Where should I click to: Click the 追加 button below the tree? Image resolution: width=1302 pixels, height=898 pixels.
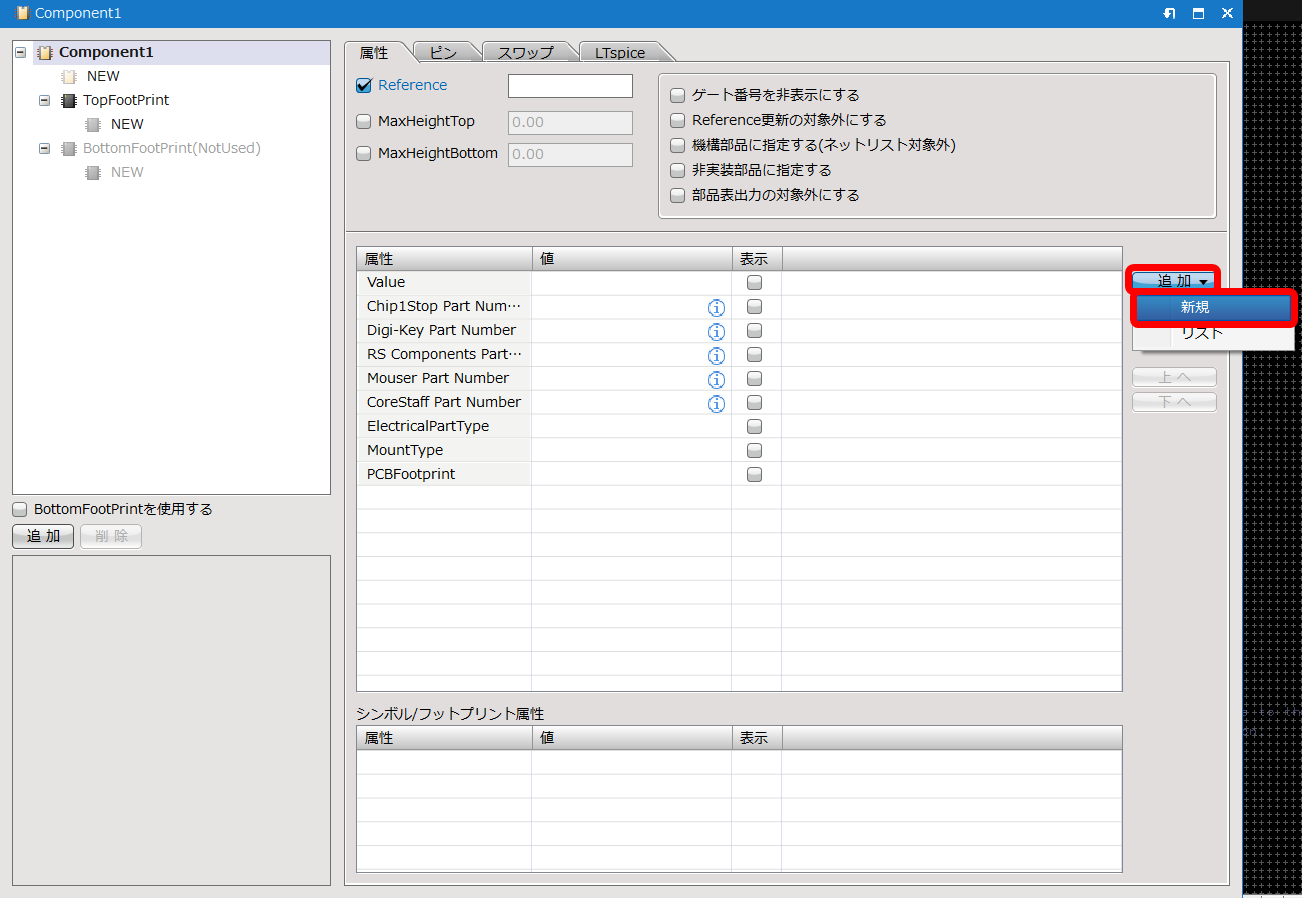pyautogui.click(x=43, y=536)
